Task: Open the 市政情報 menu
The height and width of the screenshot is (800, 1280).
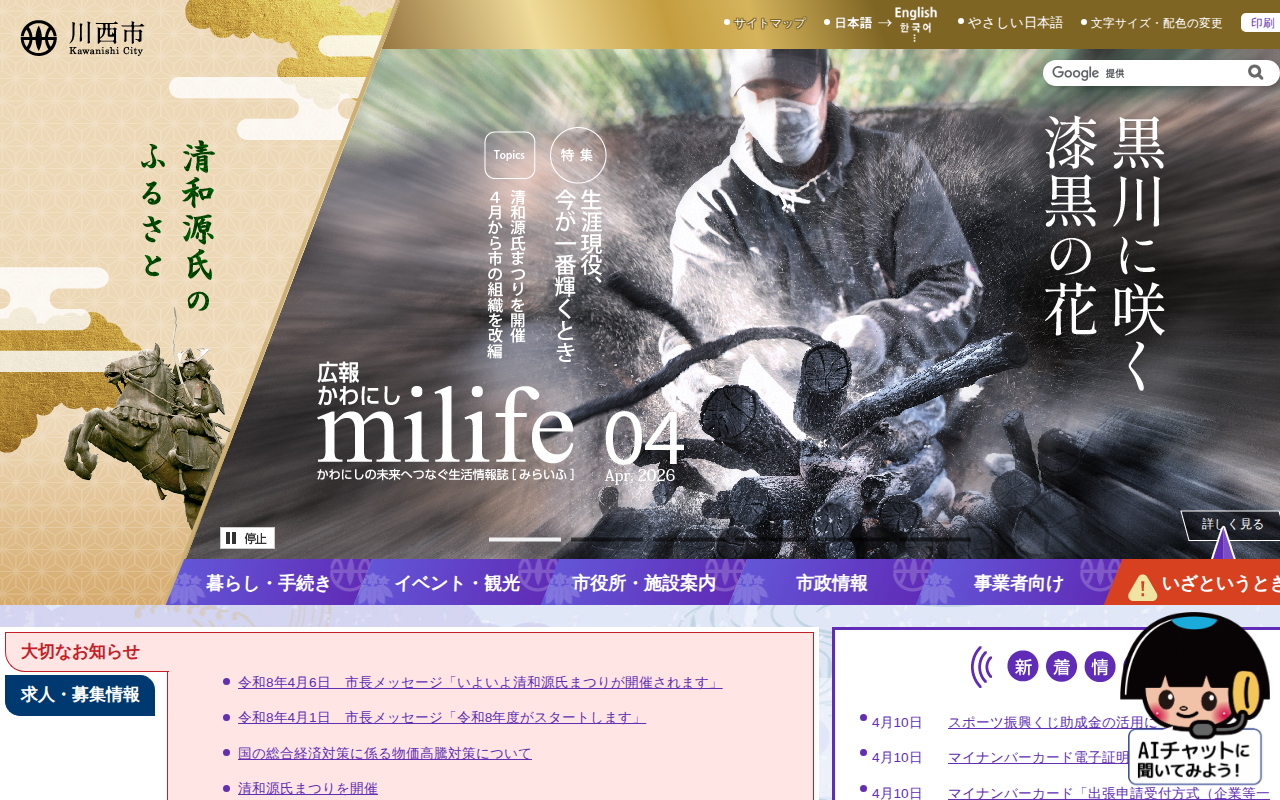Action: click(x=832, y=583)
